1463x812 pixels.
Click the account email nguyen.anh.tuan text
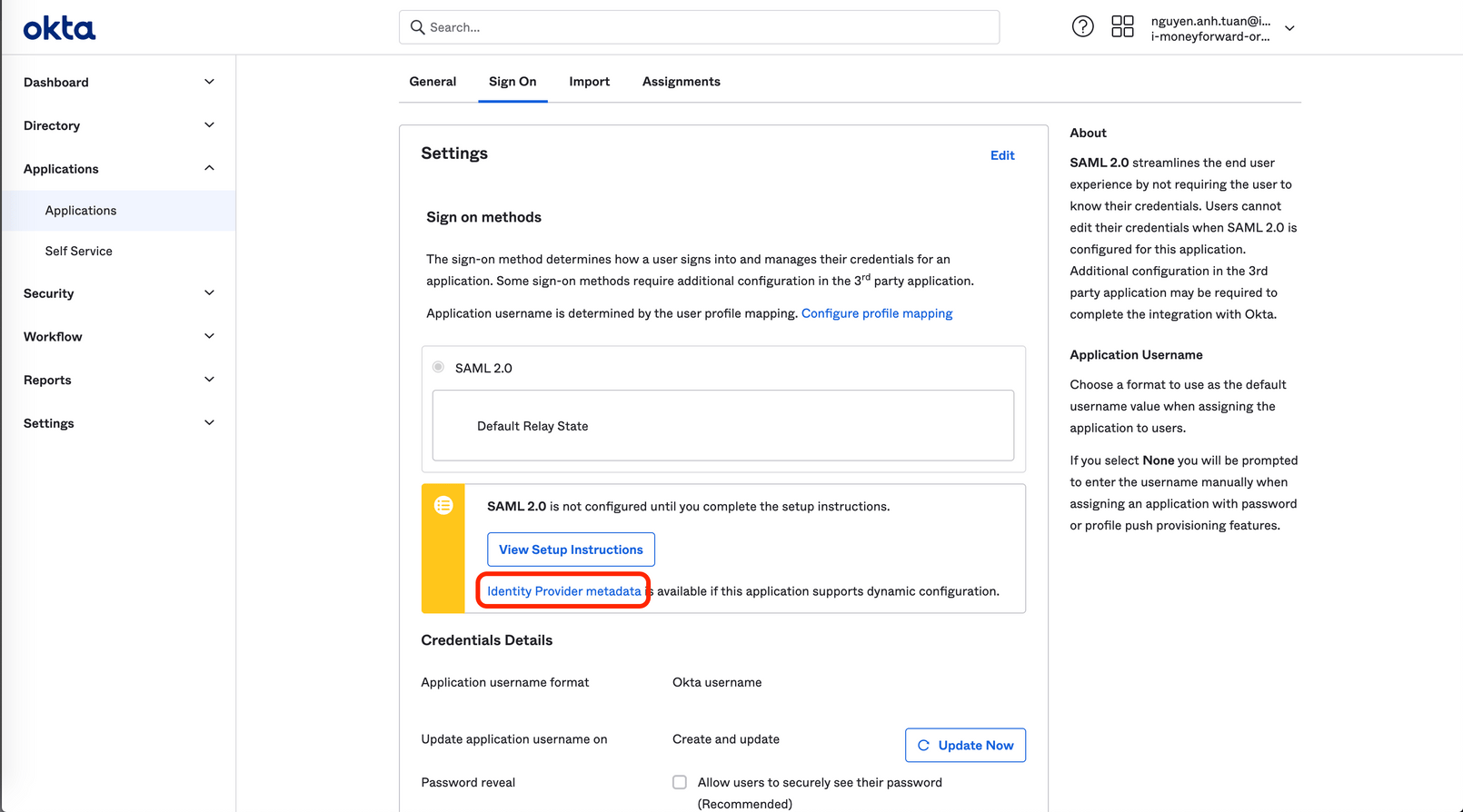pyautogui.click(x=1210, y=21)
